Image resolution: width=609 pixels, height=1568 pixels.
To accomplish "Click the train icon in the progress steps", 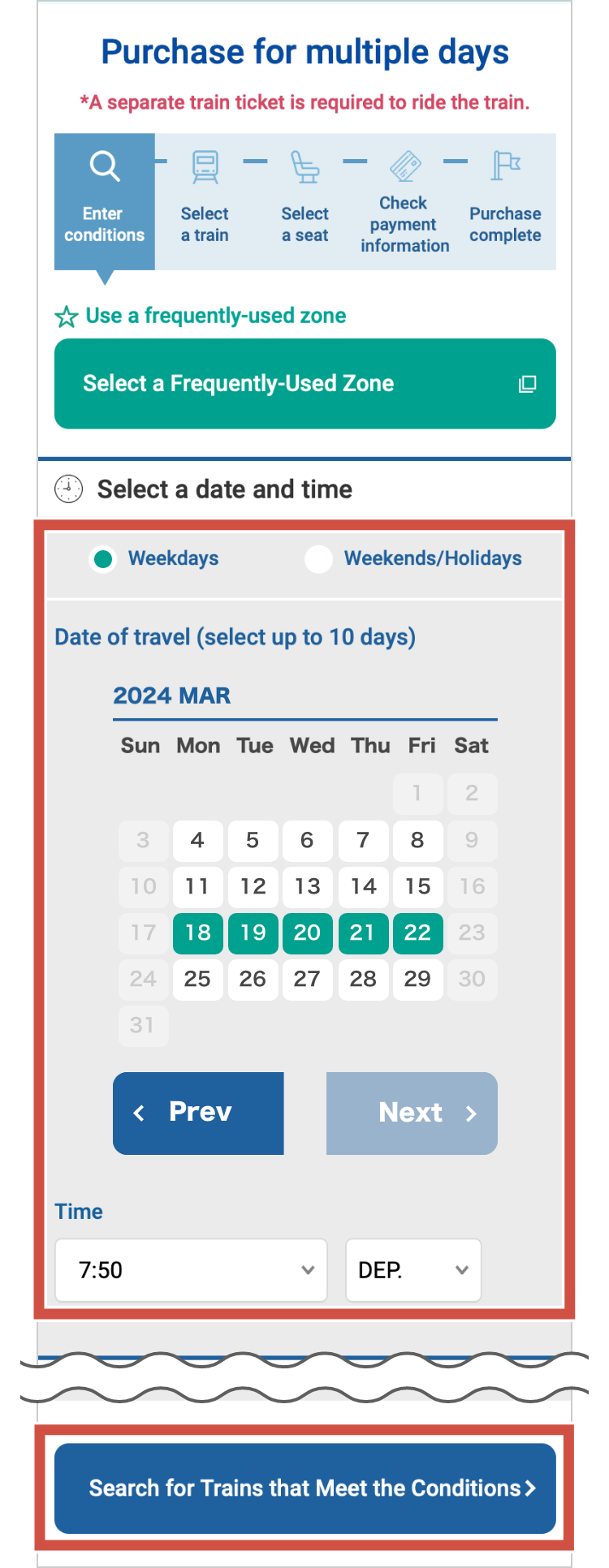I will 205,166.
